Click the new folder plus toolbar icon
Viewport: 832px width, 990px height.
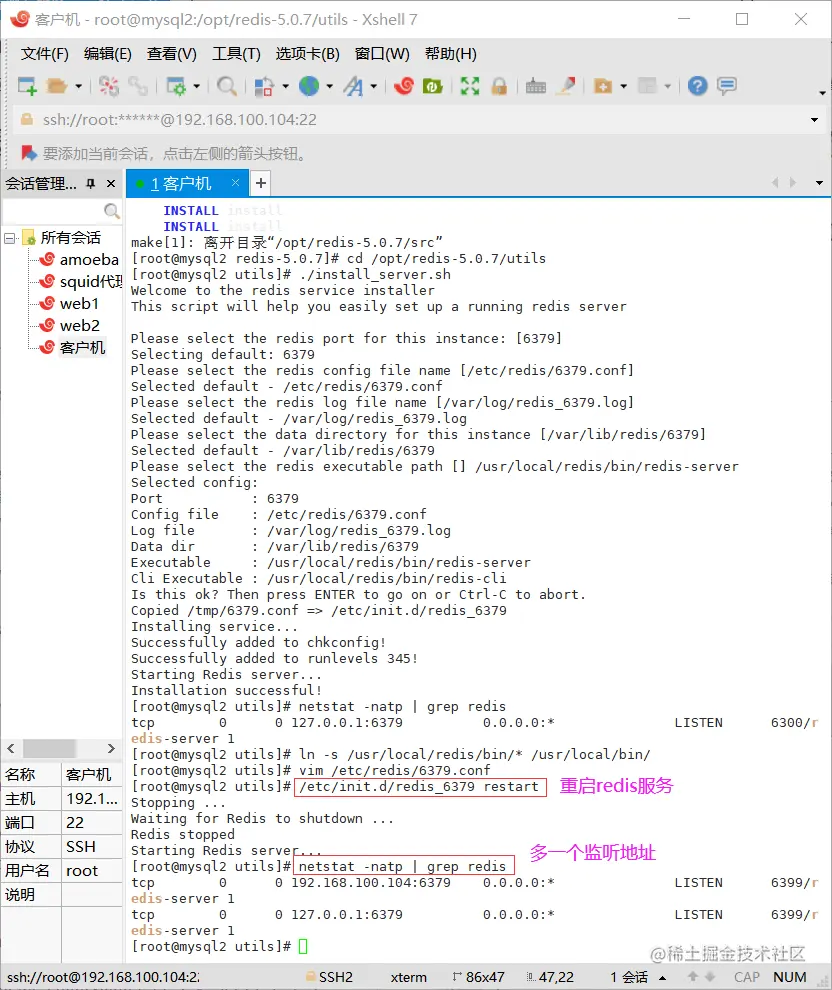pos(603,86)
